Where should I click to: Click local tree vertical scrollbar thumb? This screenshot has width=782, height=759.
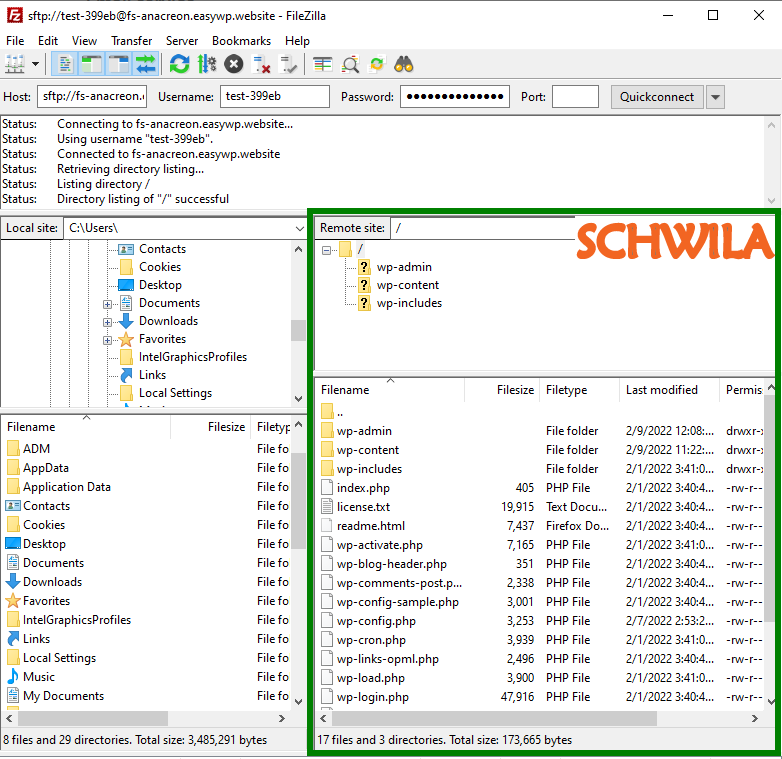(x=298, y=330)
